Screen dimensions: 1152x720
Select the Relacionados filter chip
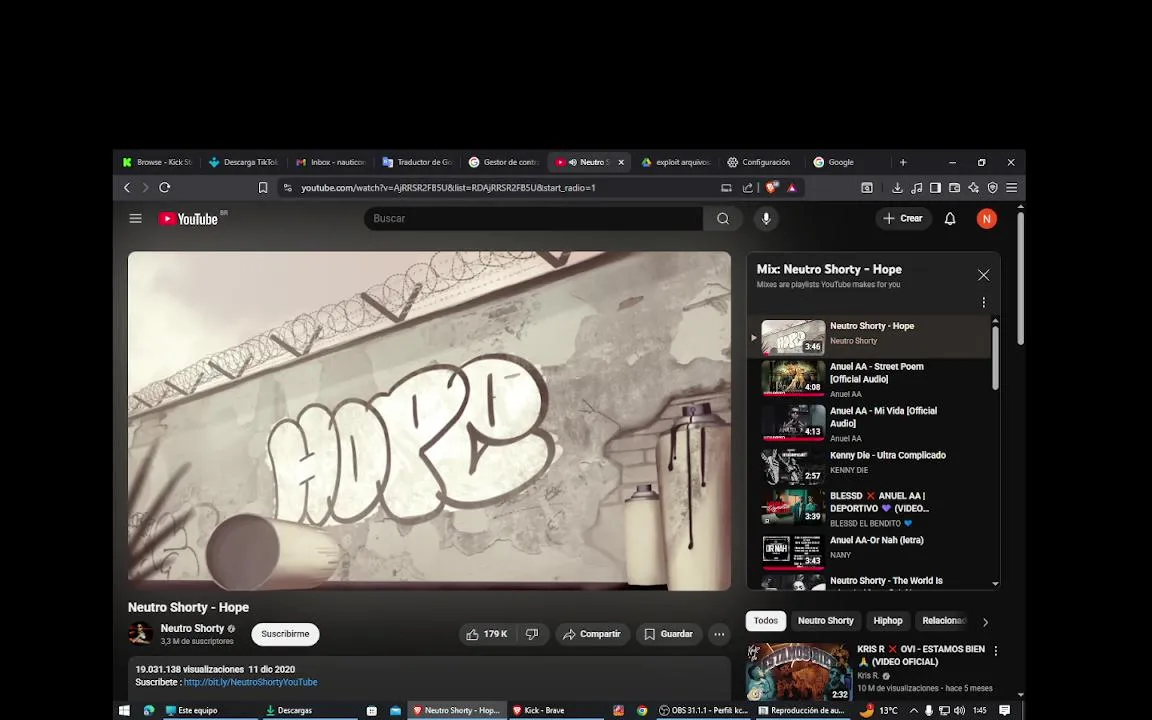(943, 621)
